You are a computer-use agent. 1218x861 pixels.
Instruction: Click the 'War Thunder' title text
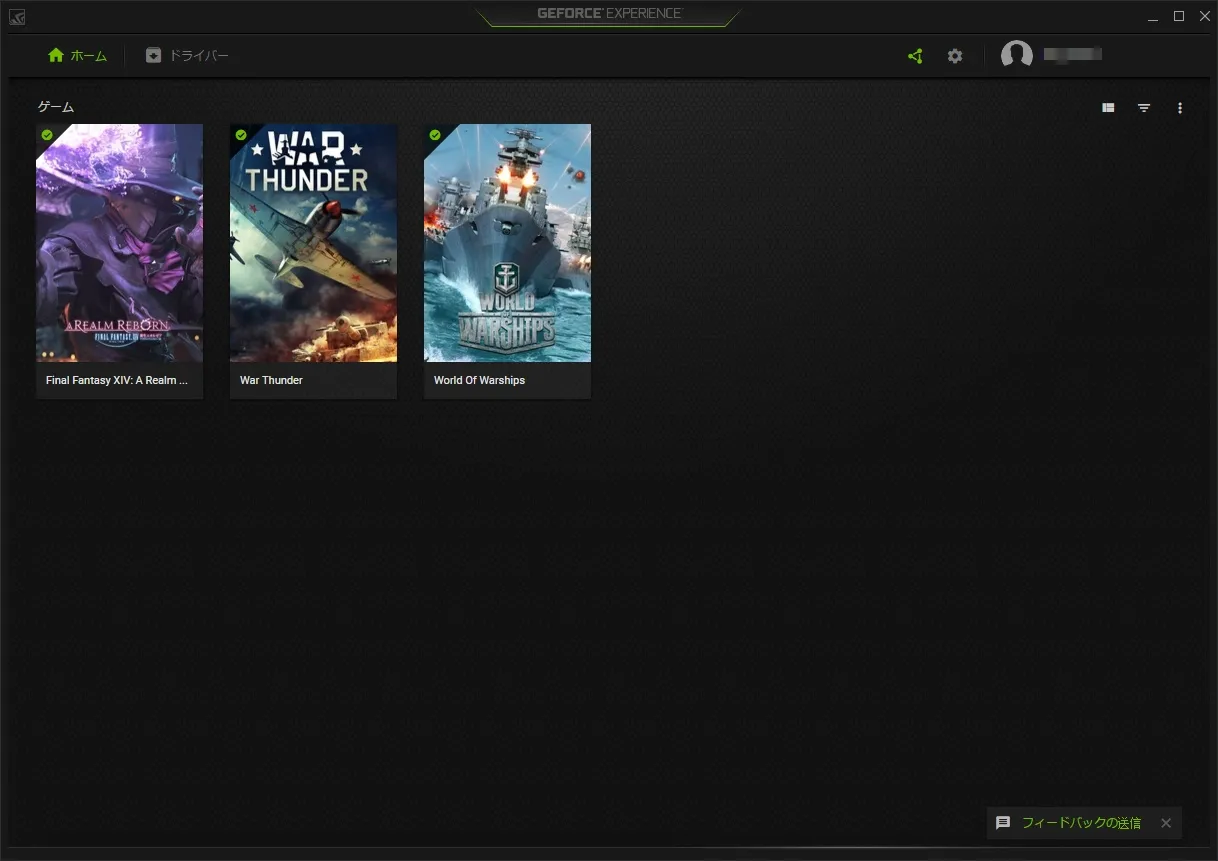271,380
